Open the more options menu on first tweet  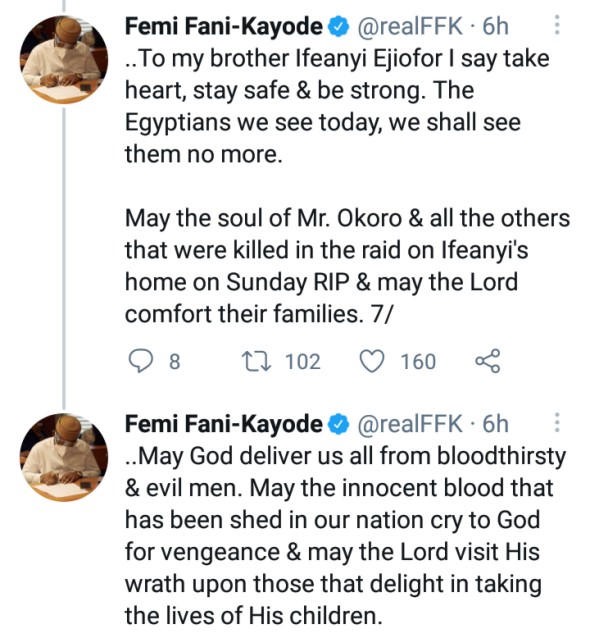[557, 25]
